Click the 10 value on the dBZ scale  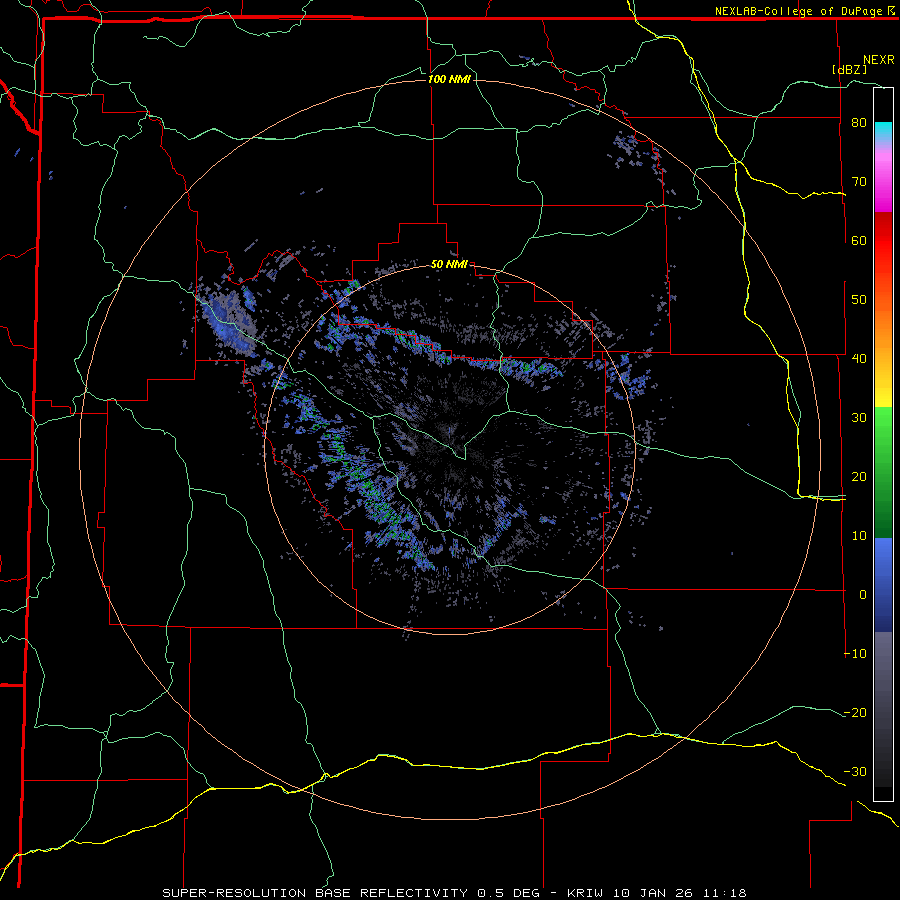[859, 536]
